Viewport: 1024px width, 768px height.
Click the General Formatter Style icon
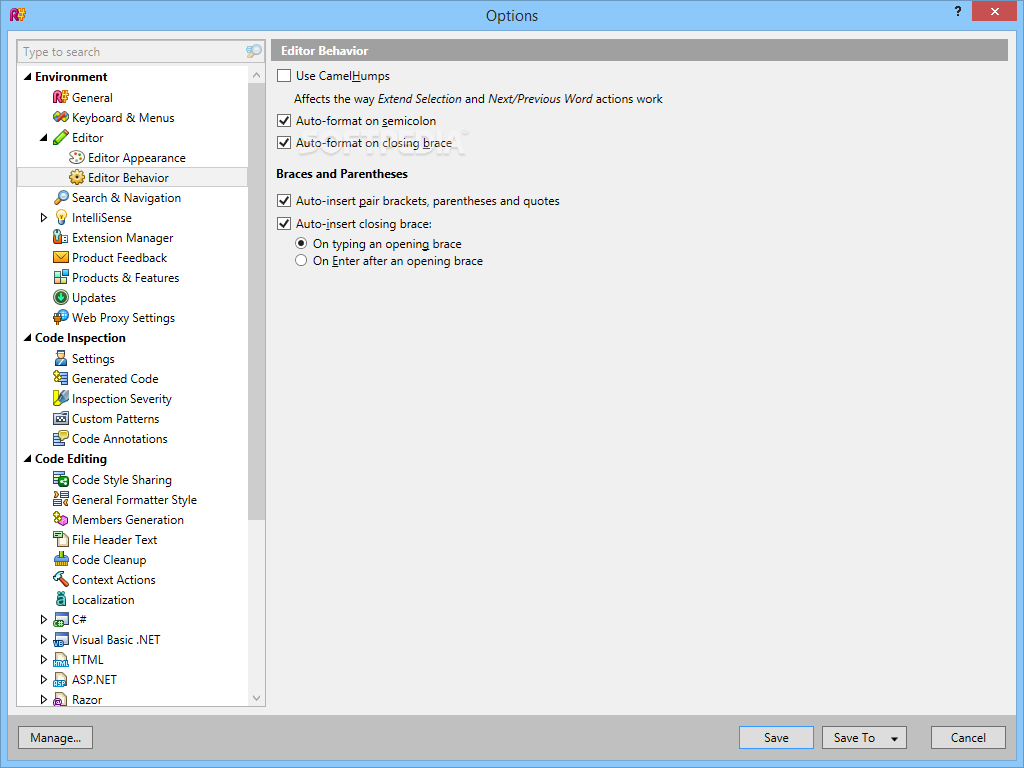pyautogui.click(x=60, y=500)
